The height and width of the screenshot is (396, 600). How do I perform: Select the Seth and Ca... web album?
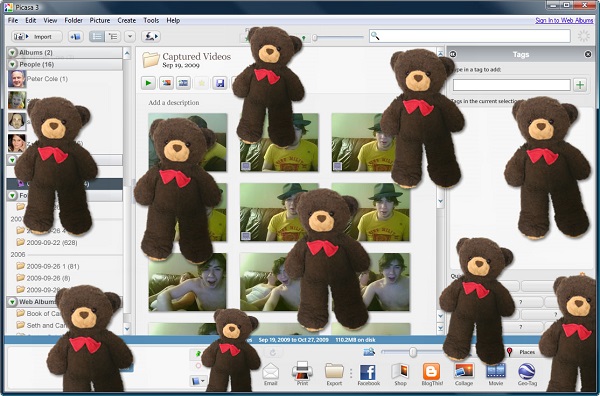pos(47,325)
